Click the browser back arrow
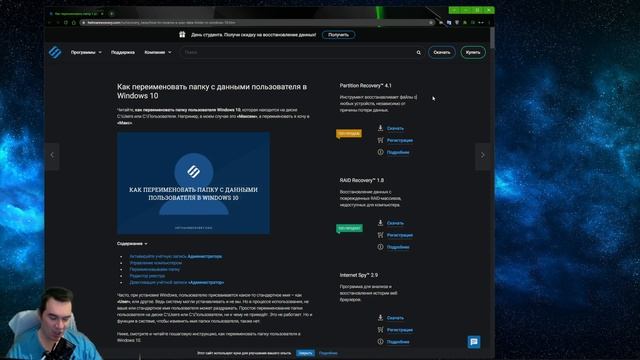Image resolution: width=640 pixels, height=360 pixels. click(x=50, y=22)
